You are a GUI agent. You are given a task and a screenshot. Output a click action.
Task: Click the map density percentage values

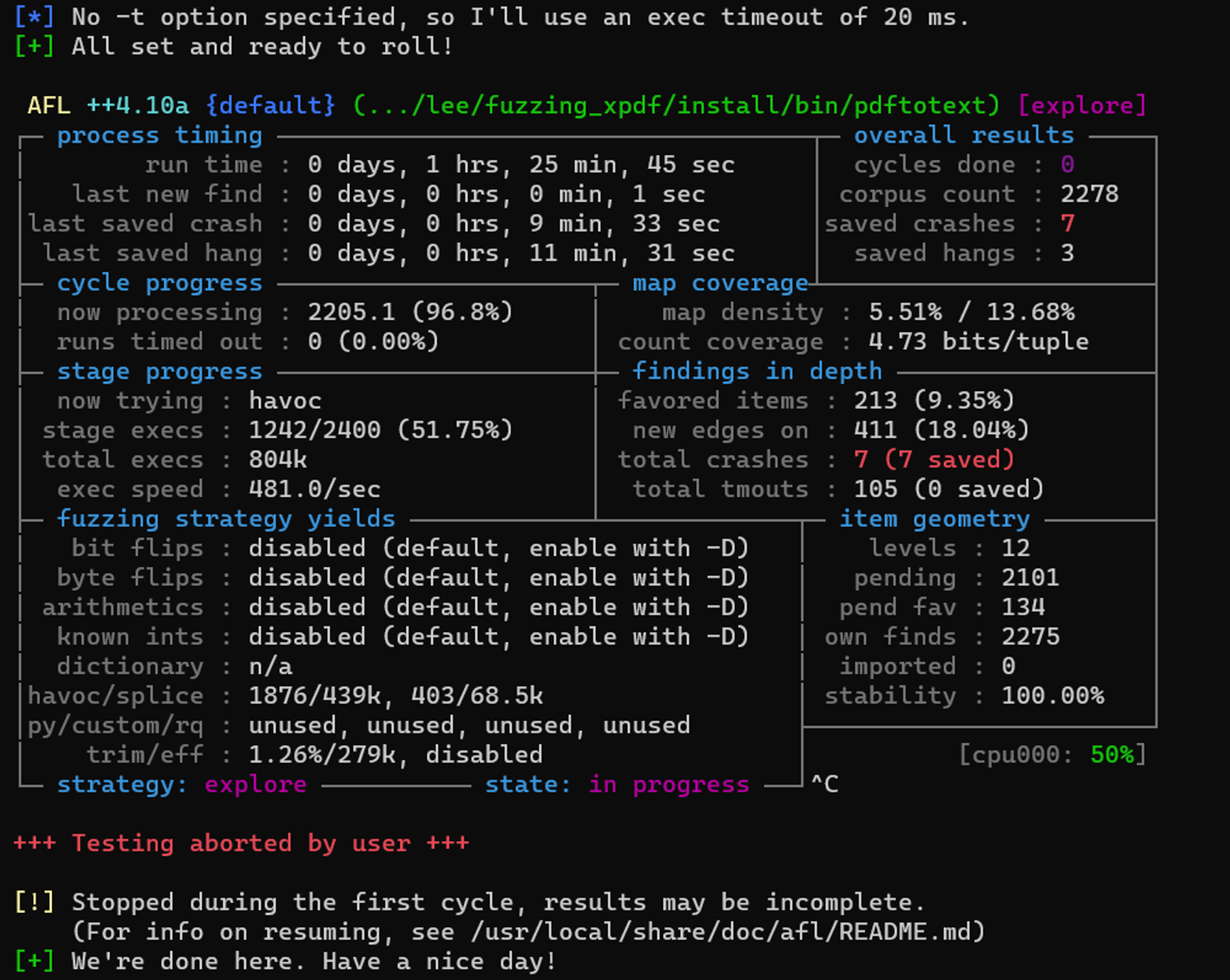pyautogui.click(x=971, y=312)
